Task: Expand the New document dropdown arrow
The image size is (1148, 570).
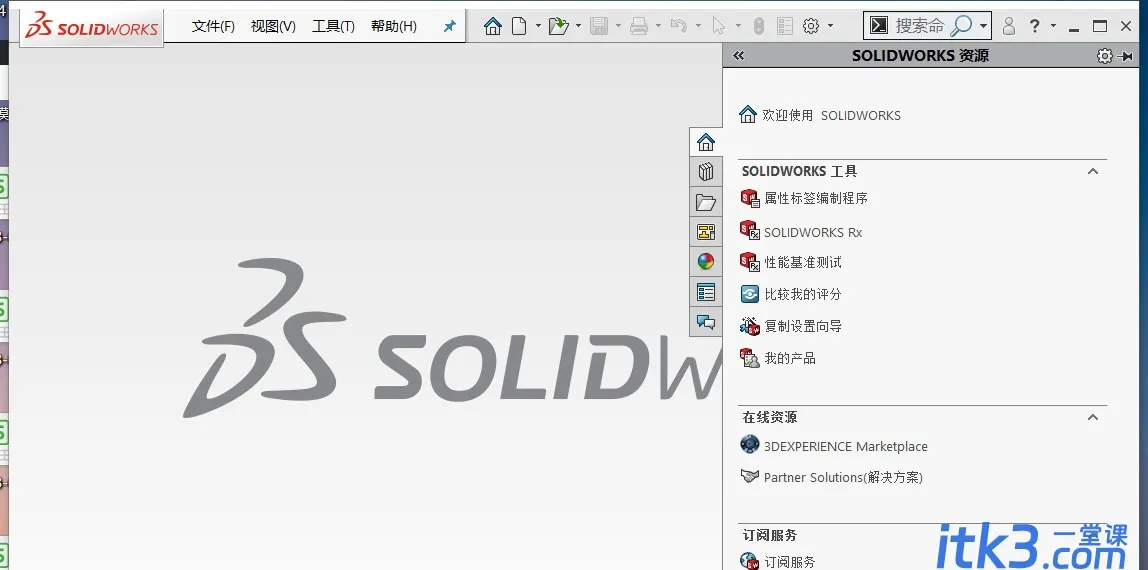Action: (538, 26)
